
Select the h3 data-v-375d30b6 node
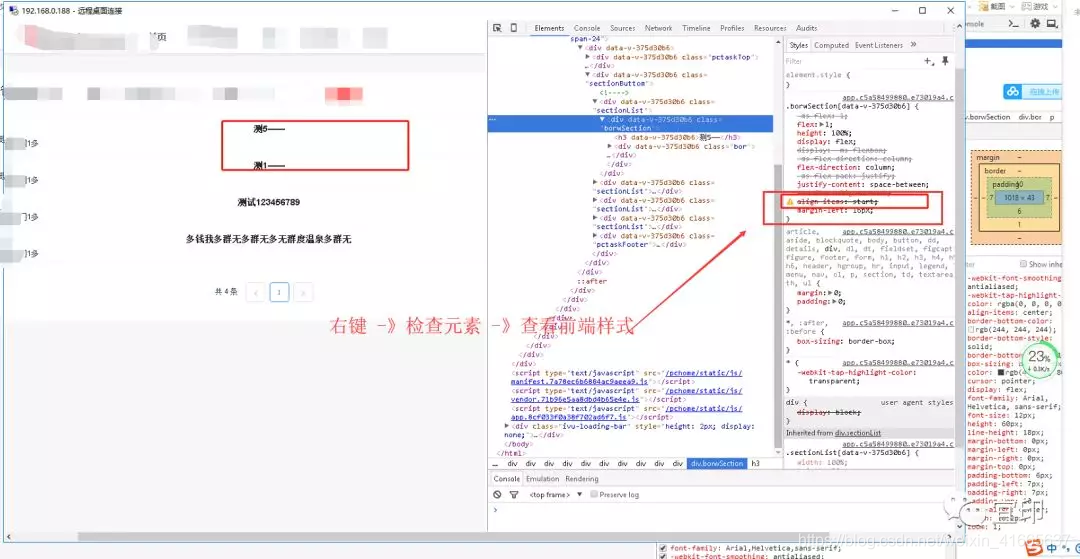coord(678,137)
